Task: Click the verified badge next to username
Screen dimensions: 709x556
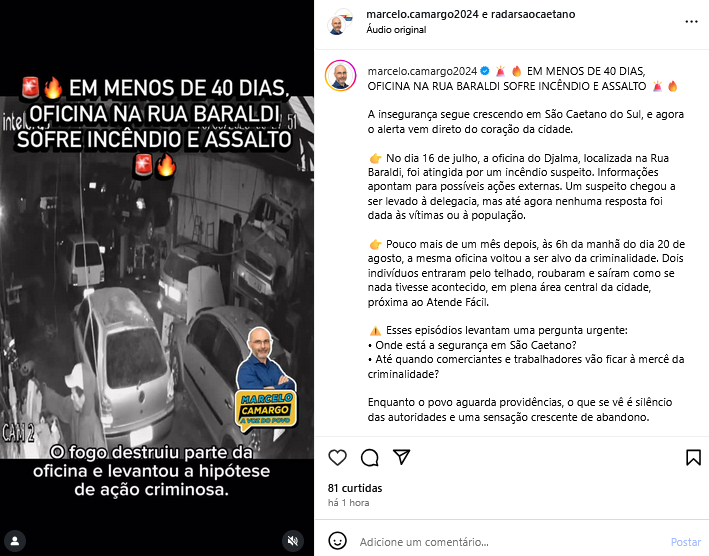Action: pyautogui.click(x=485, y=71)
